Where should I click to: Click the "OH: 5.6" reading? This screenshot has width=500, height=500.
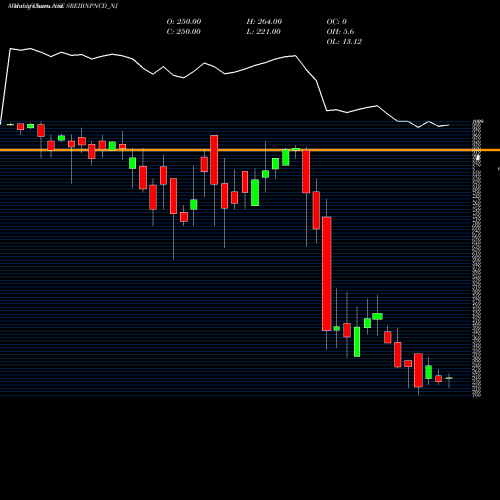coord(340,31)
